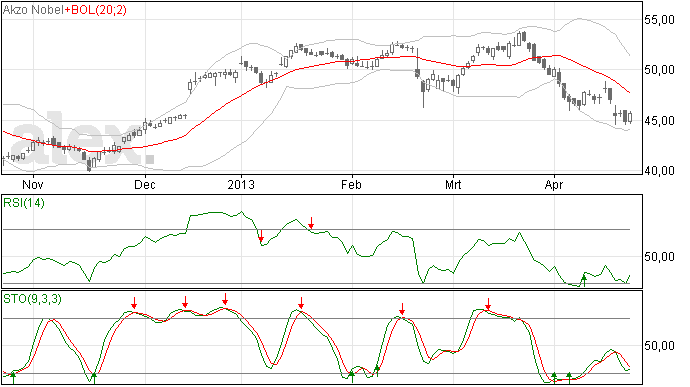Screen dimensions: 690x387
Task: Select the Apr label on the date axis
Action: (x=554, y=185)
